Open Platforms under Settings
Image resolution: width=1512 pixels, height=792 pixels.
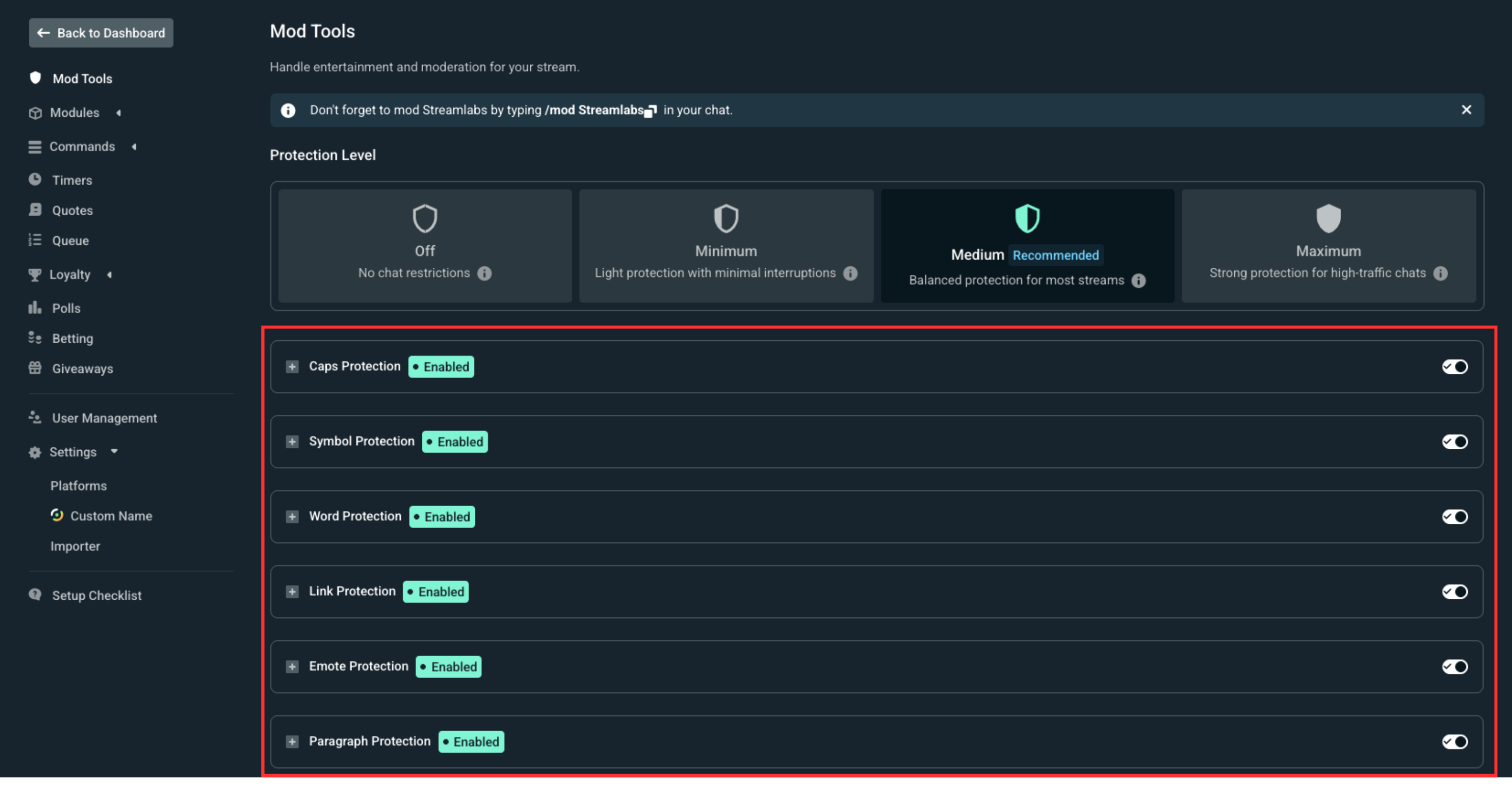pos(79,485)
